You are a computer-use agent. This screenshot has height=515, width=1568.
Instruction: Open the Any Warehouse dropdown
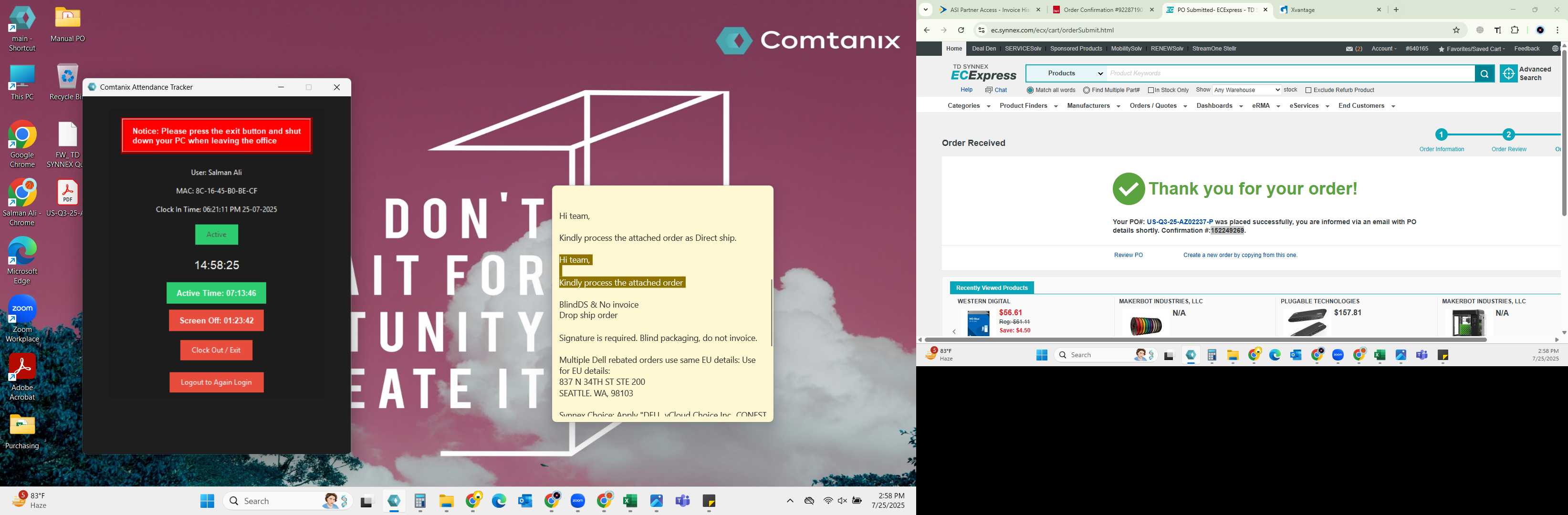click(x=1246, y=90)
